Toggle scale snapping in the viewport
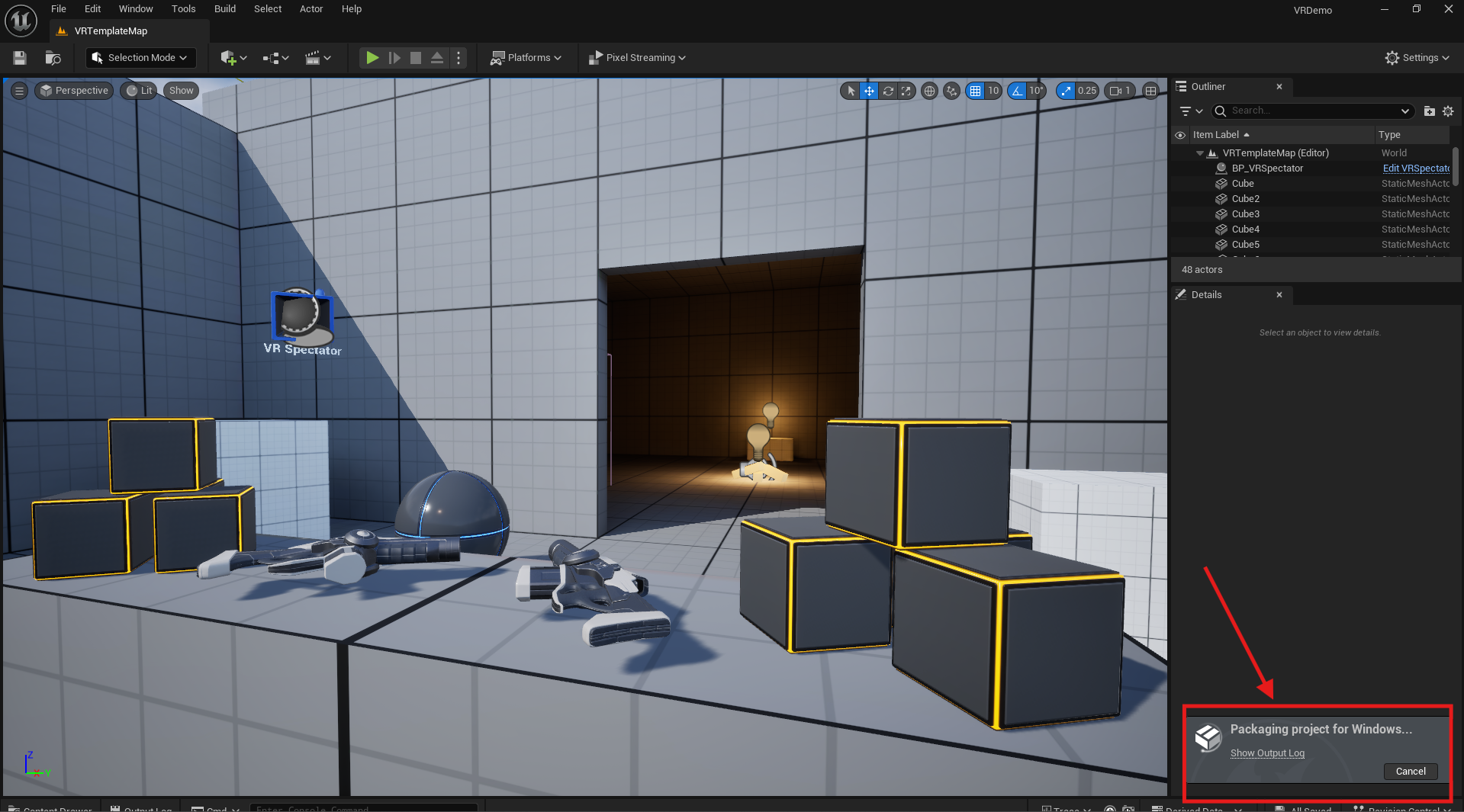This screenshot has height=812, width=1464. (x=1066, y=91)
